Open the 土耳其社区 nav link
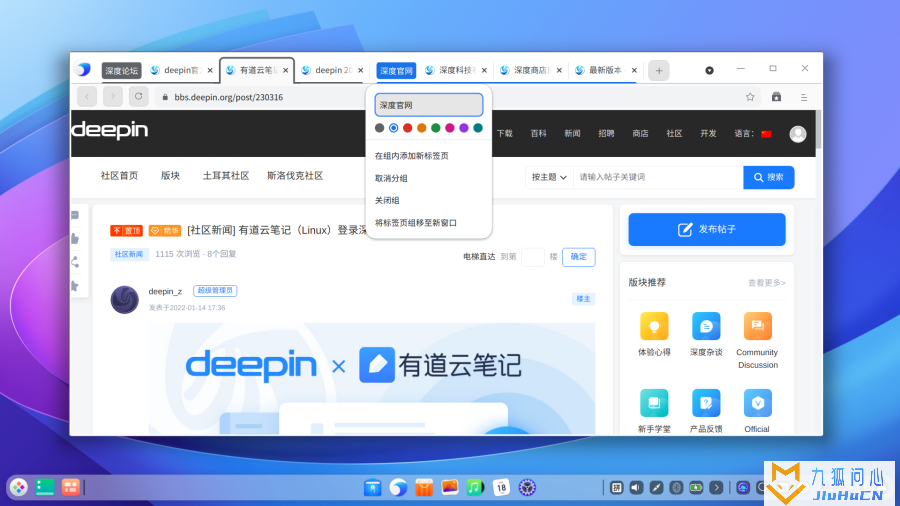The image size is (900, 506). pyautogui.click(x=226, y=176)
